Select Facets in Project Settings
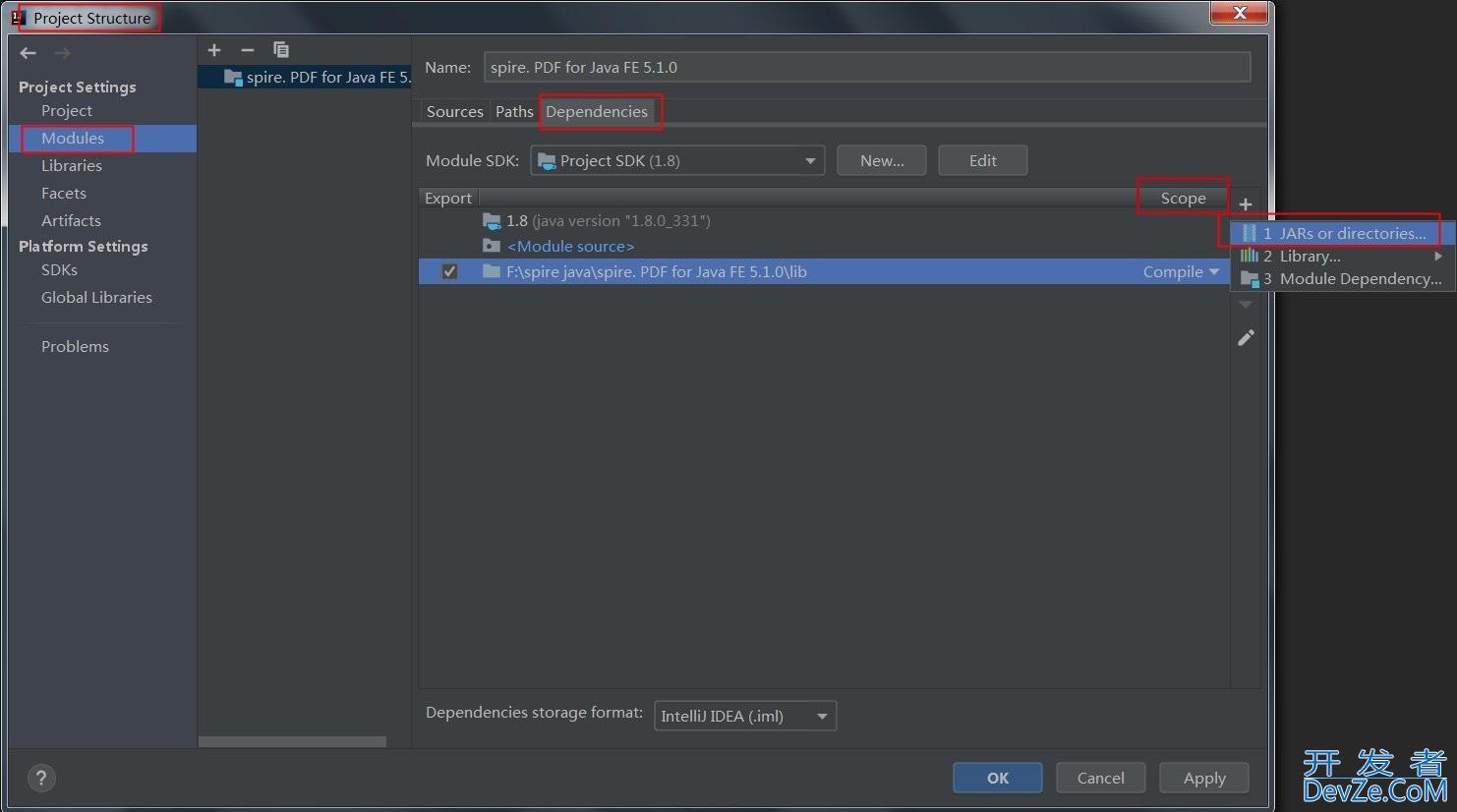 click(x=64, y=194)
